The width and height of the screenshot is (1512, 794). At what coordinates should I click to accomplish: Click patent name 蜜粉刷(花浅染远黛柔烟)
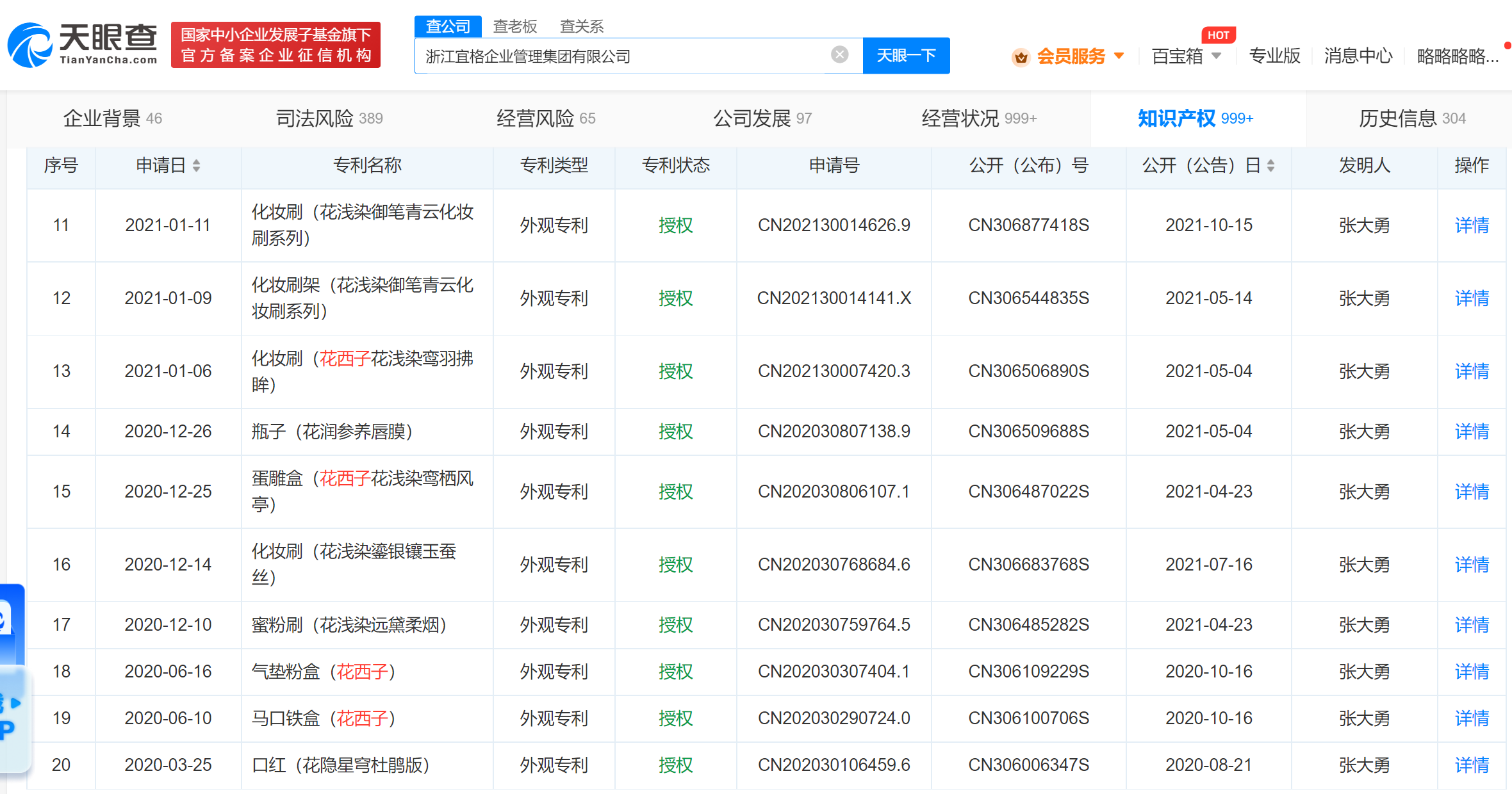click(349, 625)
